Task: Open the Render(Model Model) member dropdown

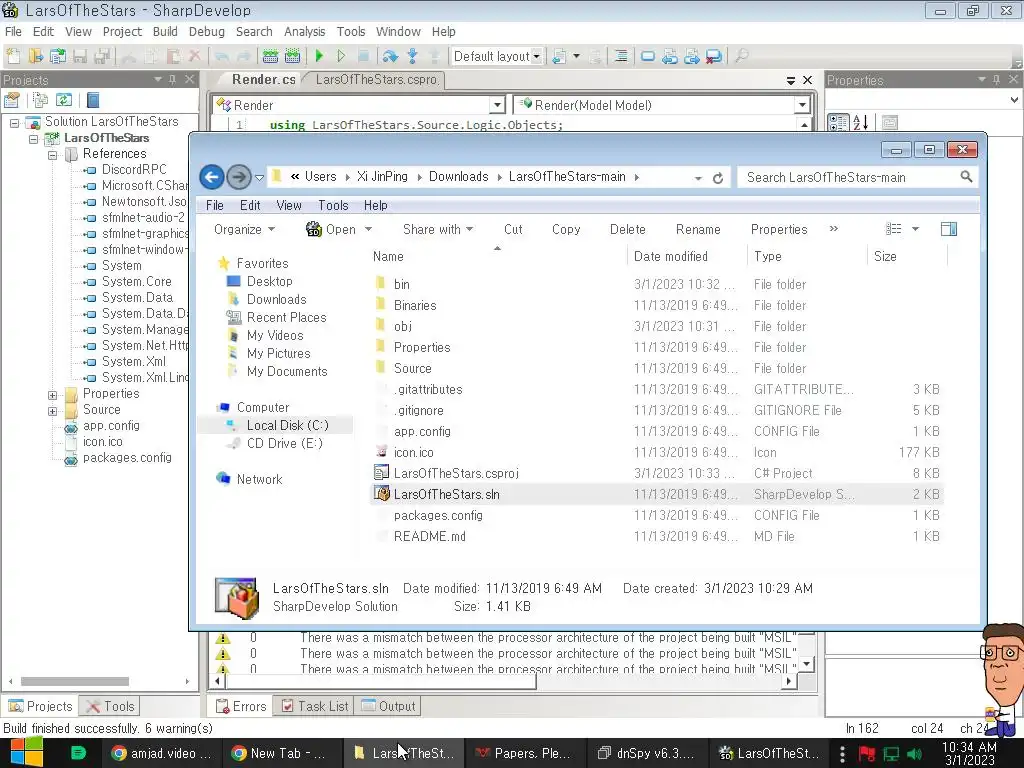Action: [x=803, y=105]
